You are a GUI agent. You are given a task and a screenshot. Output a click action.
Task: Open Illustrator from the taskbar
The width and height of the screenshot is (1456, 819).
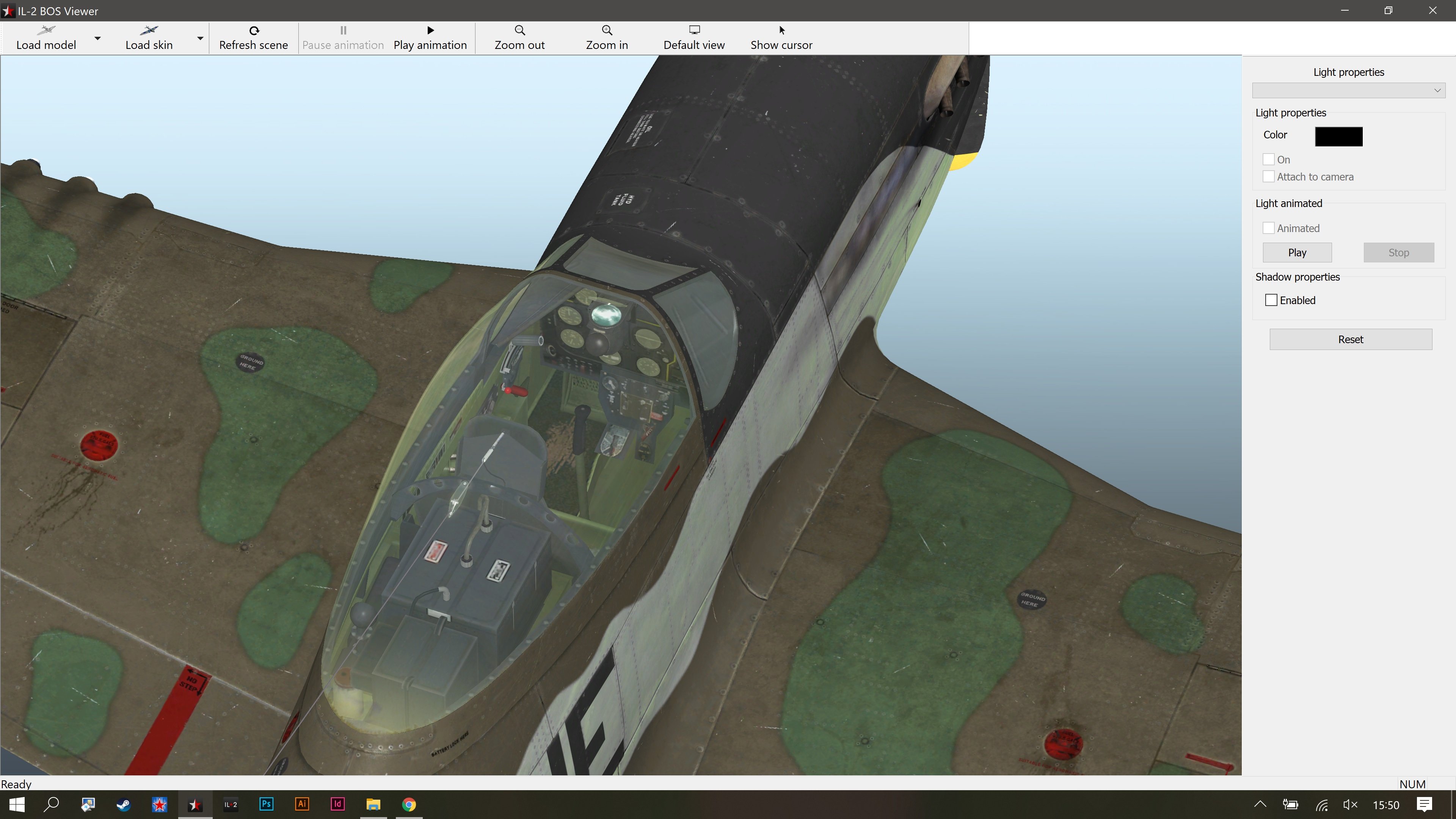click(302, 804)
